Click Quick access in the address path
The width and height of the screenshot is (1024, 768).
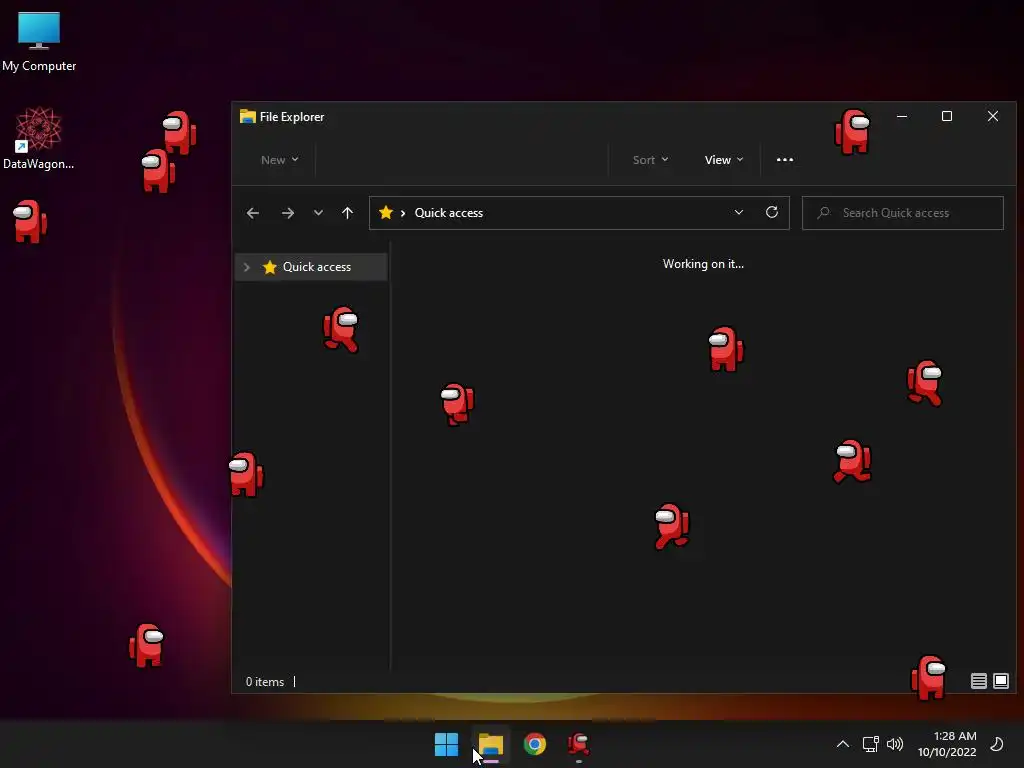coord(449,213)
